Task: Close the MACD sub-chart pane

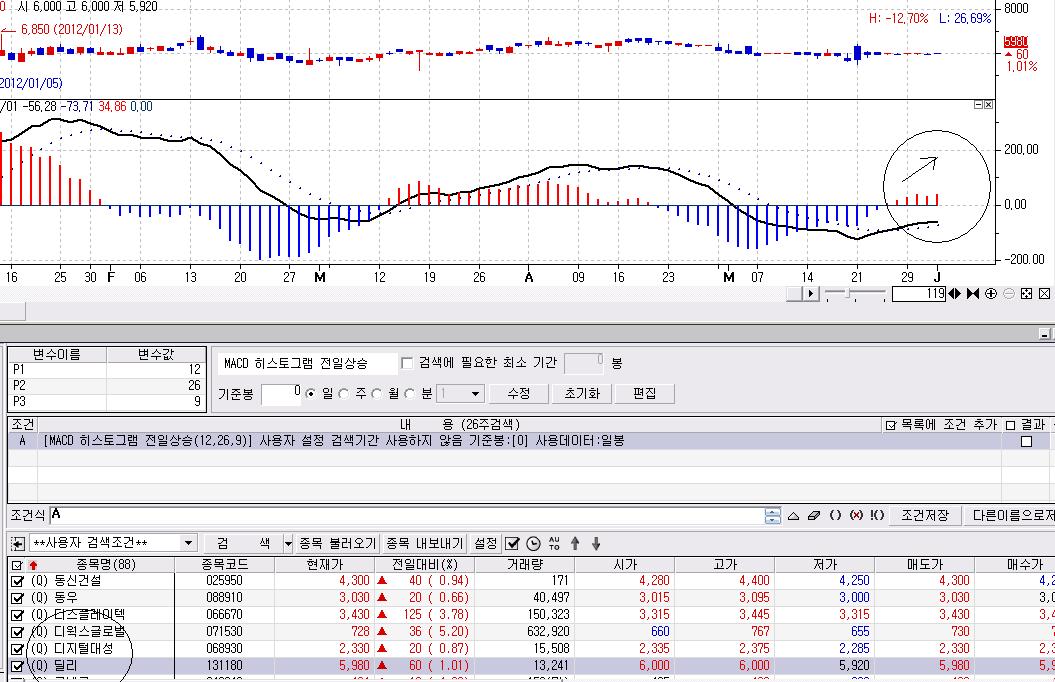Action: 988,105
